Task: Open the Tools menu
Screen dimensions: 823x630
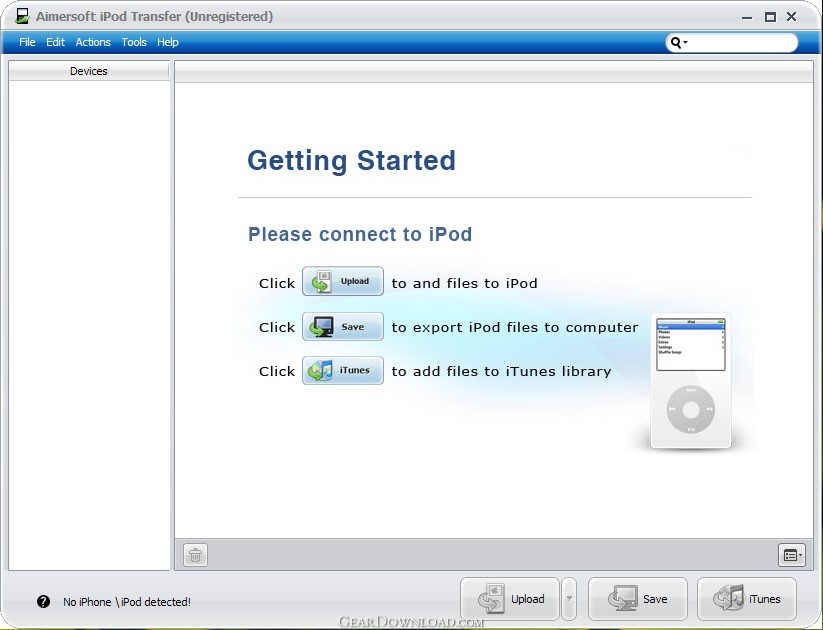Action: [134, 42]
